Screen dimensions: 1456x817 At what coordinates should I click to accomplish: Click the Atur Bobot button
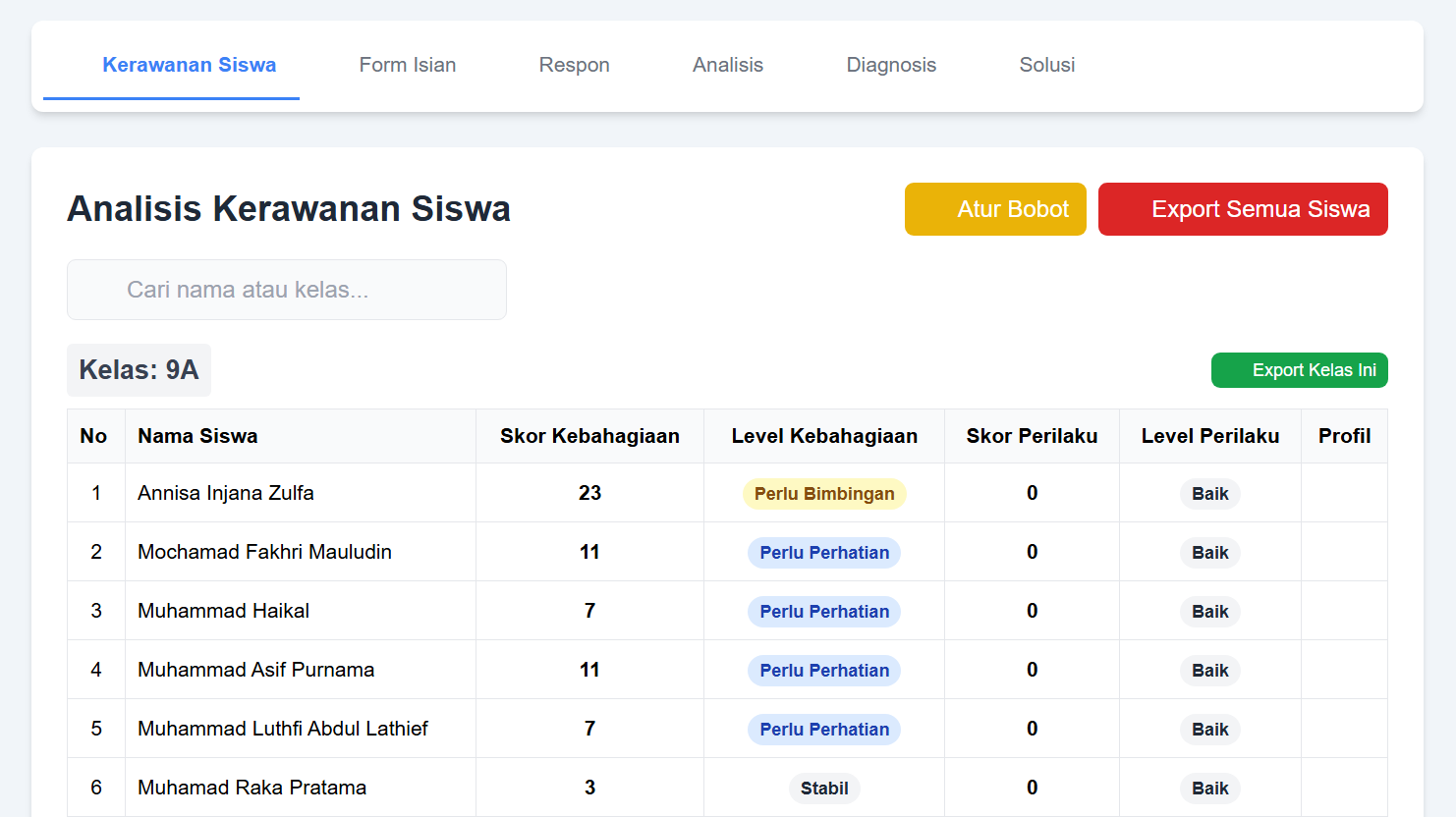pyautogui.click(x=995, y=208)
